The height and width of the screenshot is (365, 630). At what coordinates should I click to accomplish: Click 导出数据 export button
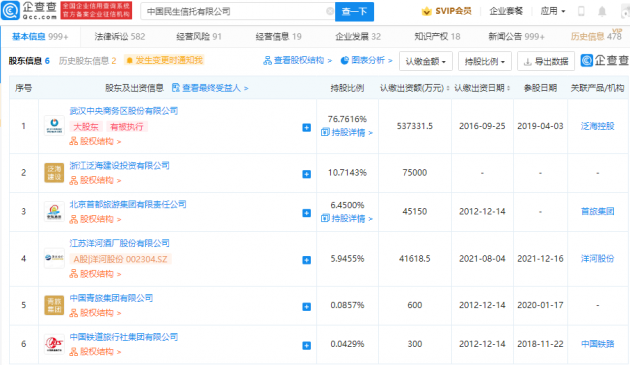coord(546,61)
